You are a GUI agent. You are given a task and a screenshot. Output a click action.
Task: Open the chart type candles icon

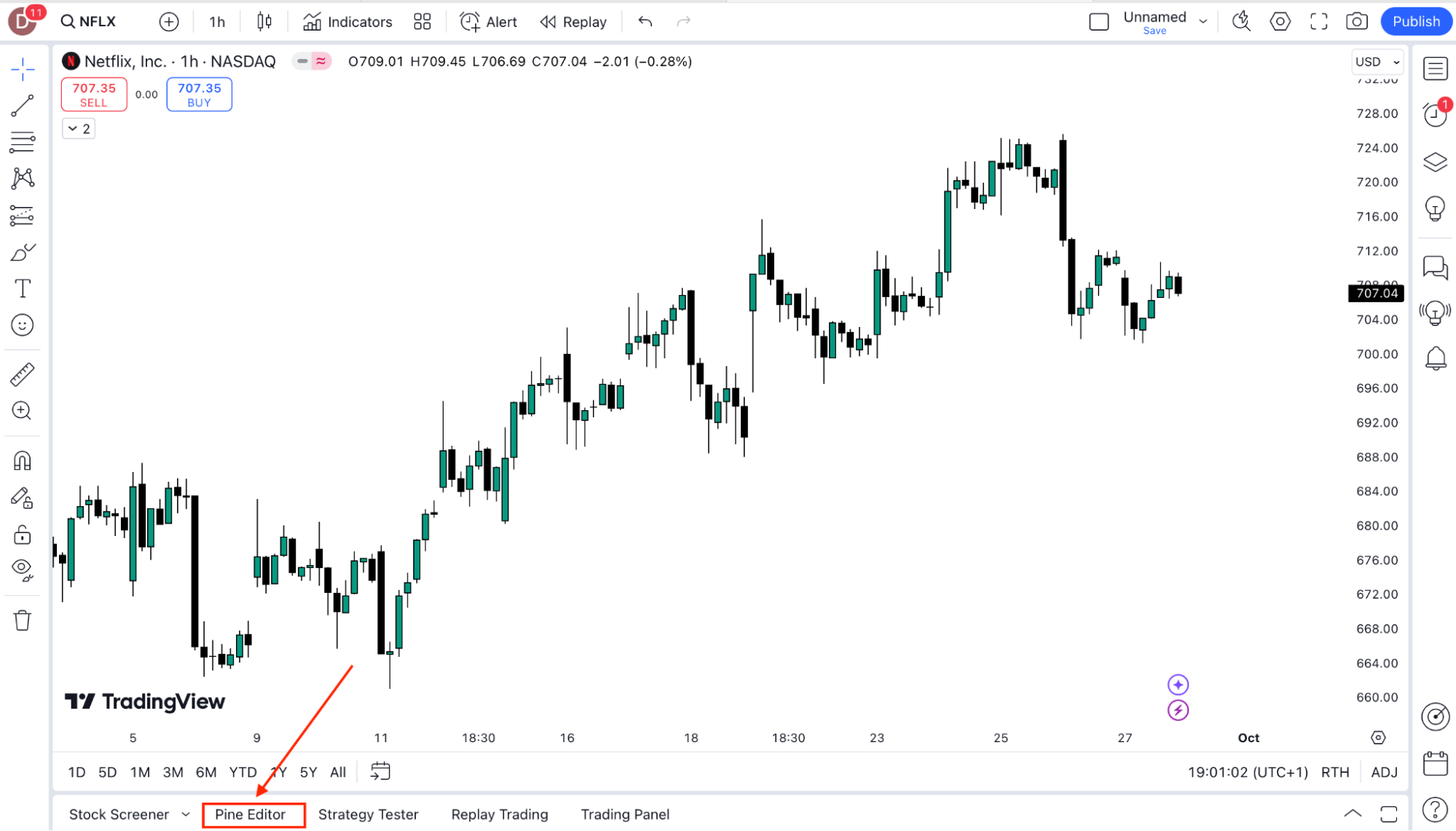264,22
